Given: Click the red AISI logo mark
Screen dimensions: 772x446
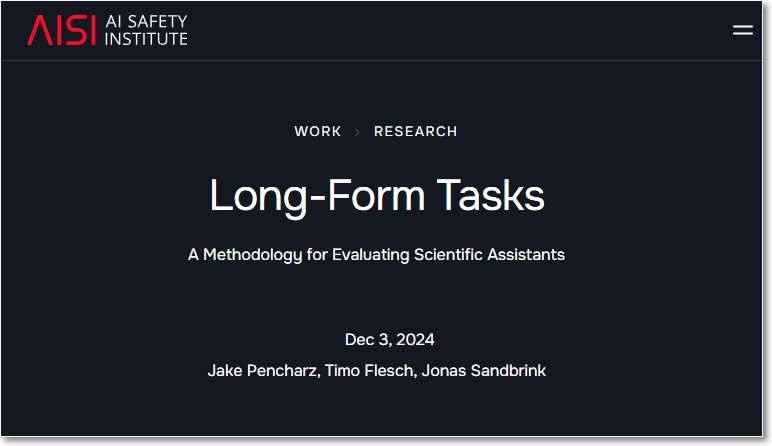Looking at the screenshot, I should [x=62, y=30].
